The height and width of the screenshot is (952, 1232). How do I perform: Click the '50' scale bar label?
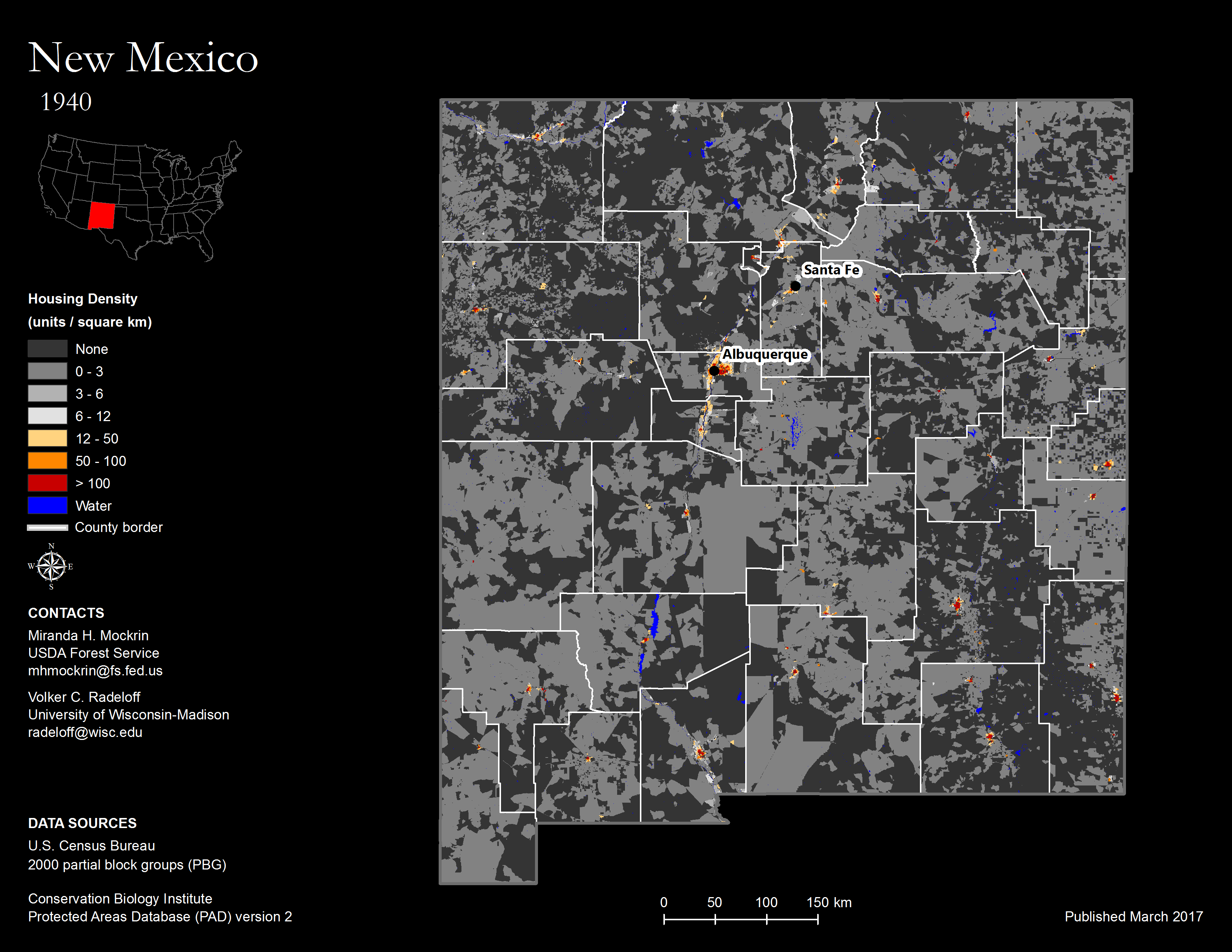[x=714, y=902]
